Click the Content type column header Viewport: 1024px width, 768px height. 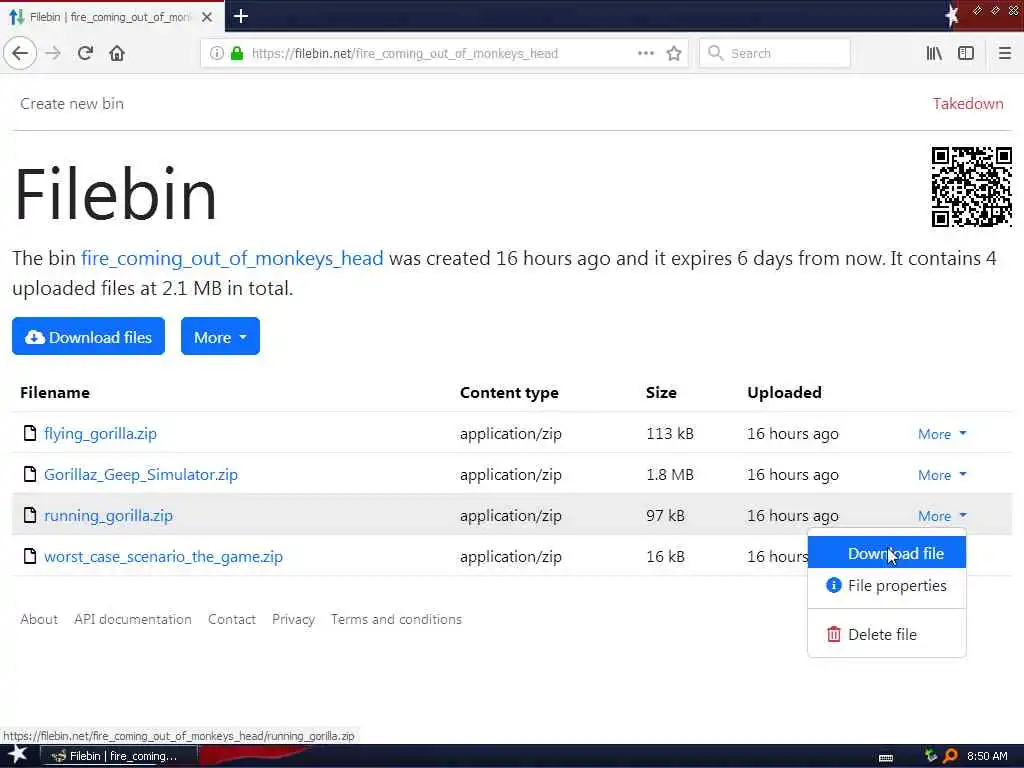(509, 392)
